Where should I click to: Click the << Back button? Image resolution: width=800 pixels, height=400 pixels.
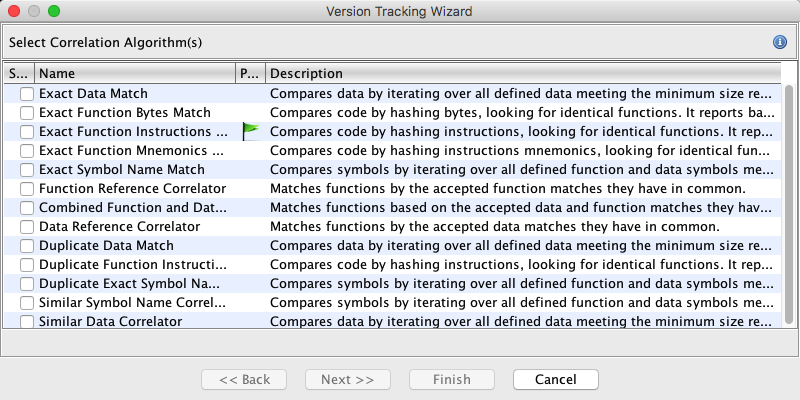pyautogui.click(x=244, y=380)
